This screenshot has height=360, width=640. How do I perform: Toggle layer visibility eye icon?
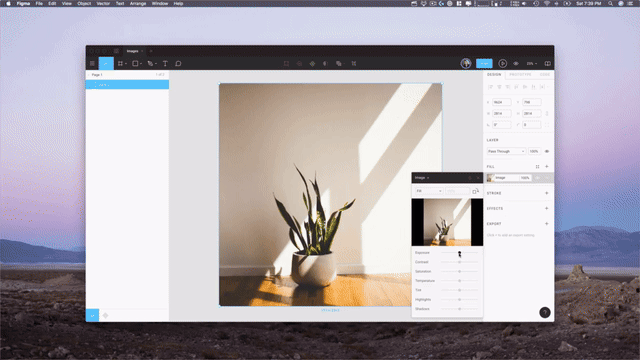[547, 151]
